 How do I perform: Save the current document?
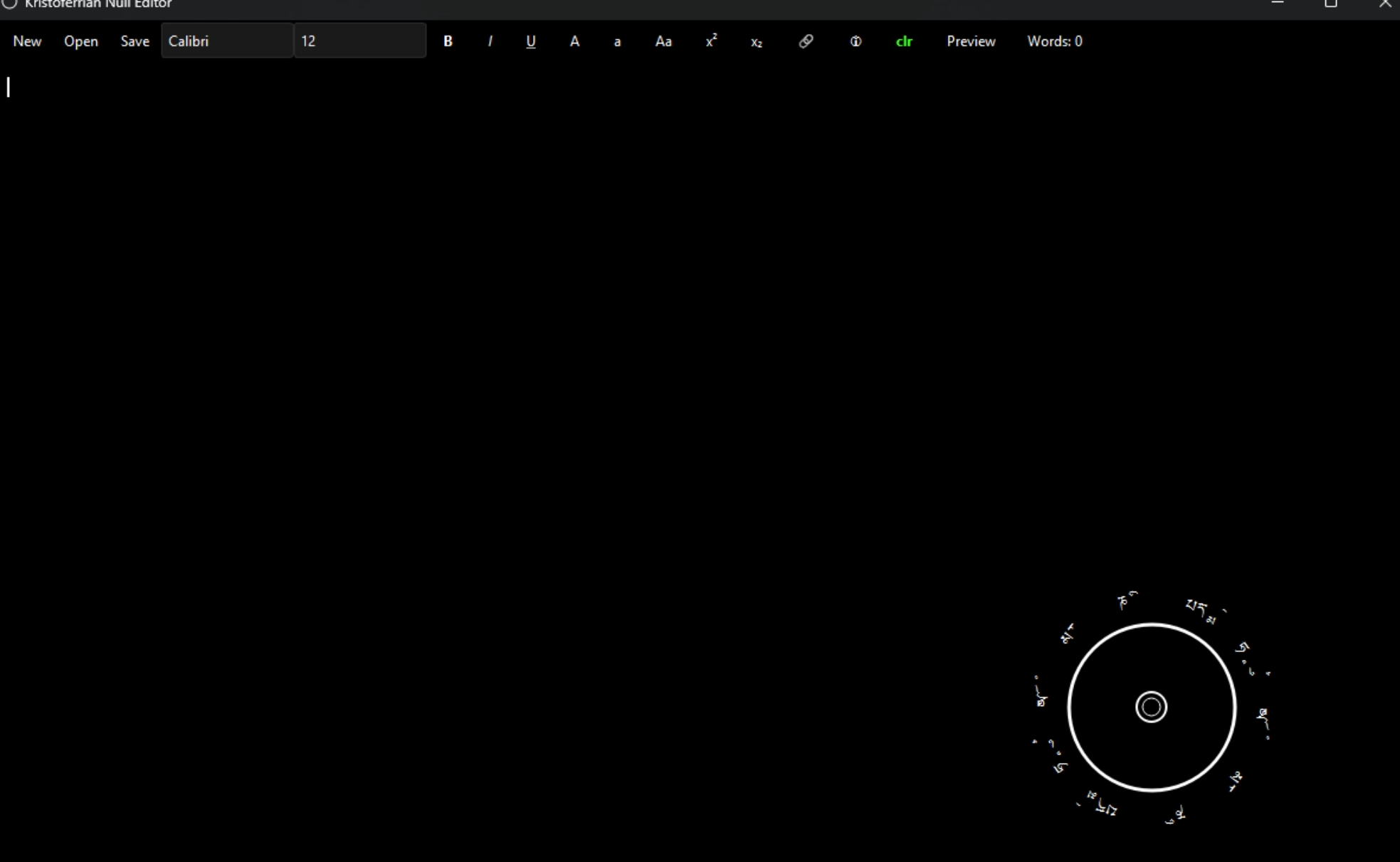click(x=135, y=41)
